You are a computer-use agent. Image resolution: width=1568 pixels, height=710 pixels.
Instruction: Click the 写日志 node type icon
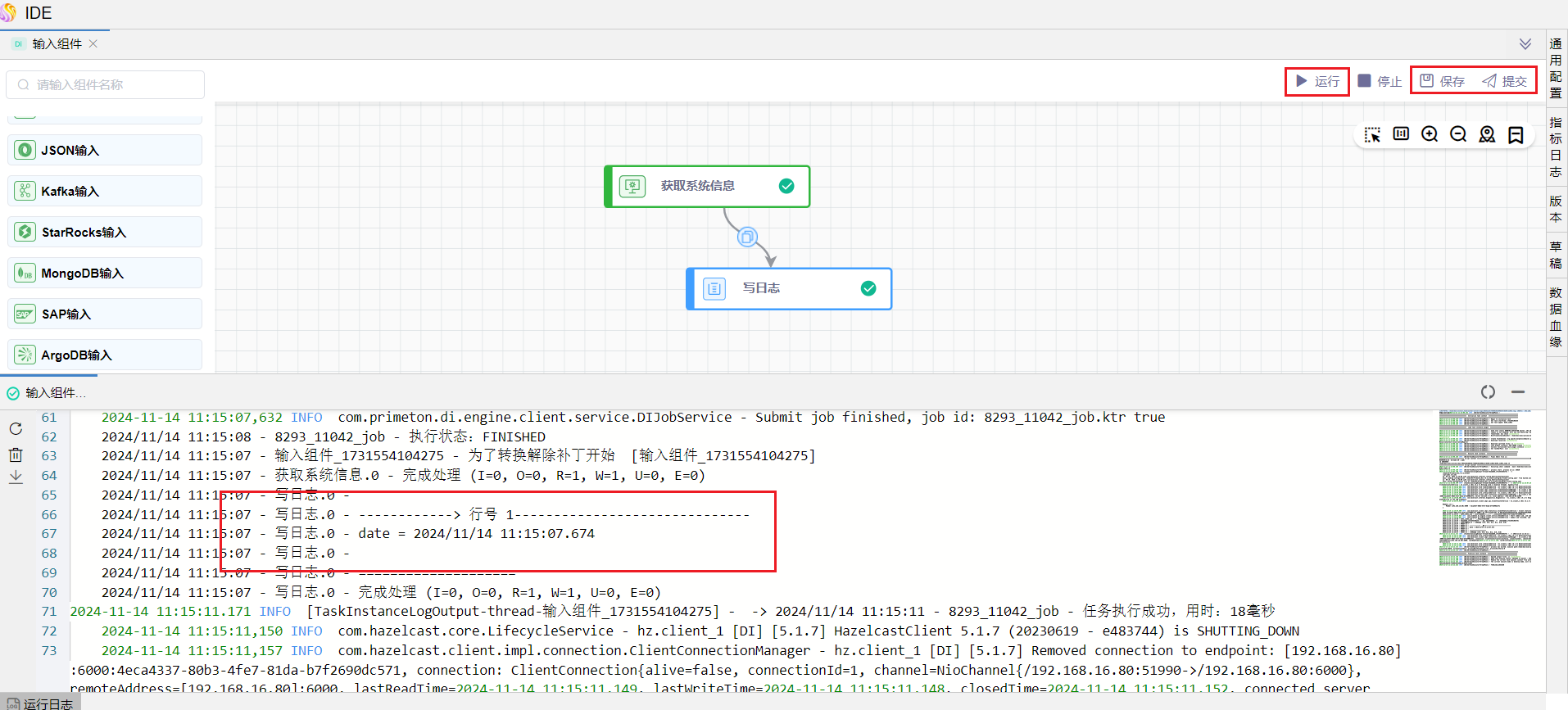(714, 288)
